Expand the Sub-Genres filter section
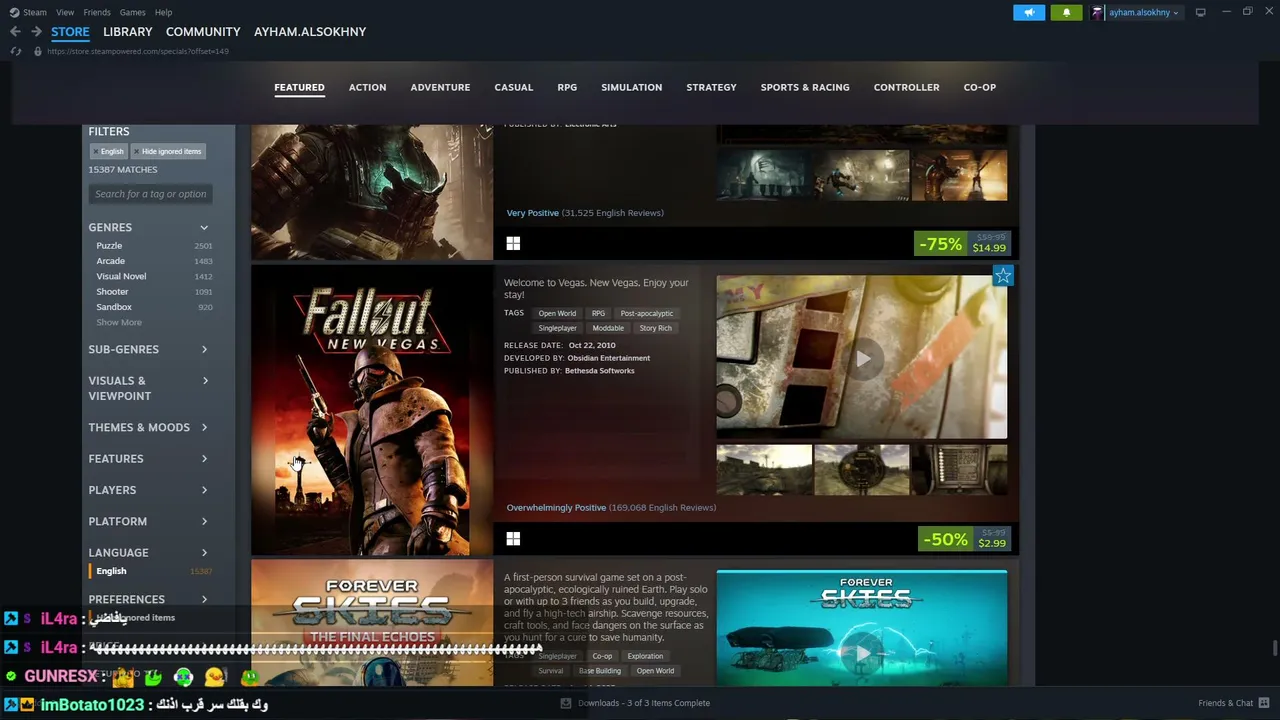The image size is (1280, 720). (150, 349)
